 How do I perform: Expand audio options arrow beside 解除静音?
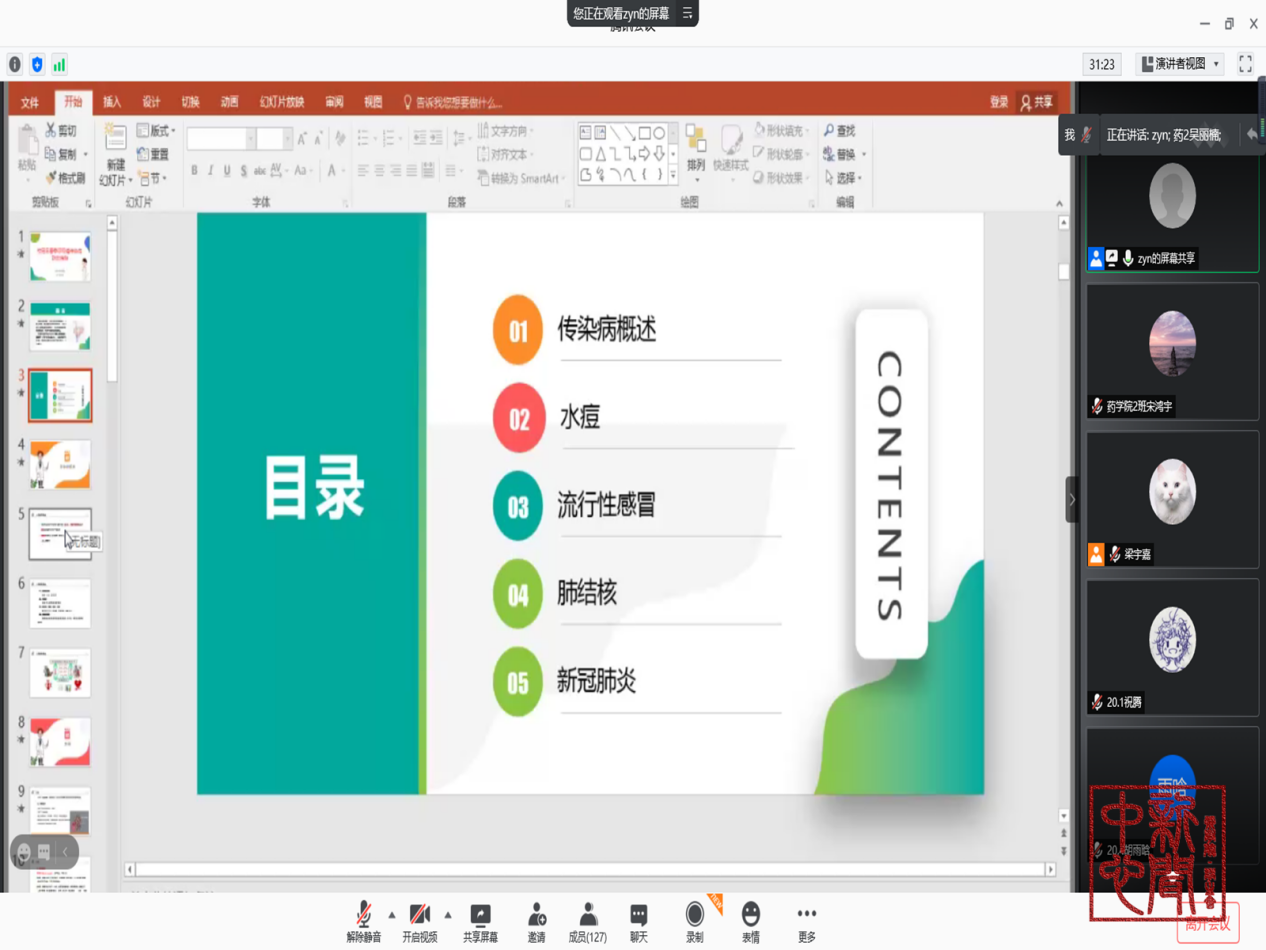click(392, 915)
